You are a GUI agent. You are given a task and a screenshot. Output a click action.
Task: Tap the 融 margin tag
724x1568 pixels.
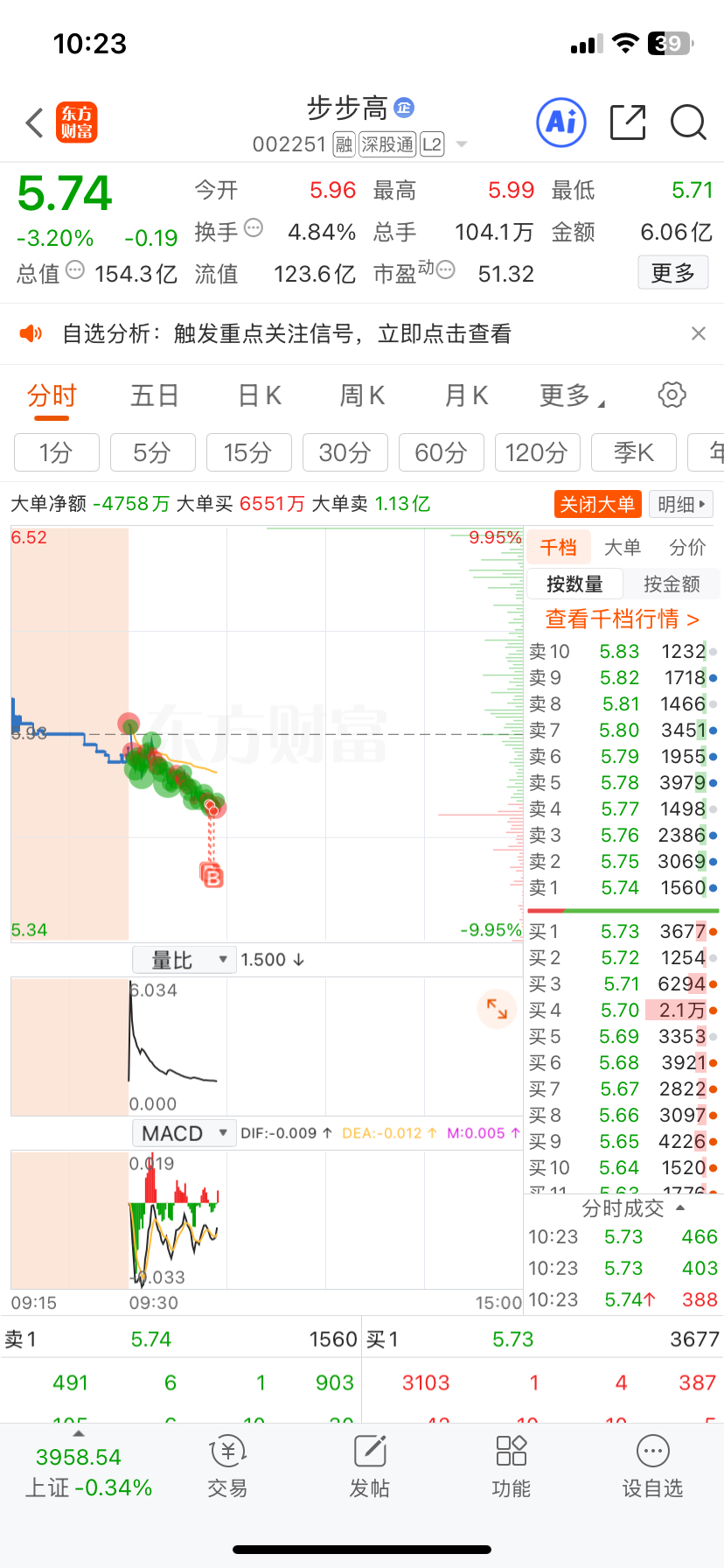(344, 144)
